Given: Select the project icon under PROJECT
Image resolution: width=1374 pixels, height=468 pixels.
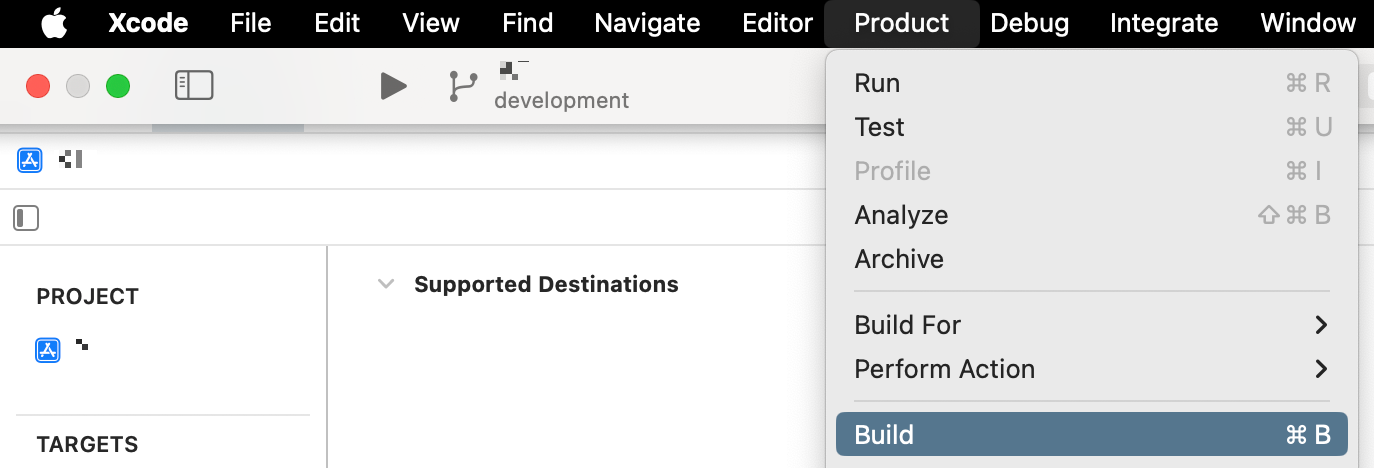Looking at the screenshot, I should click(48, 350).
